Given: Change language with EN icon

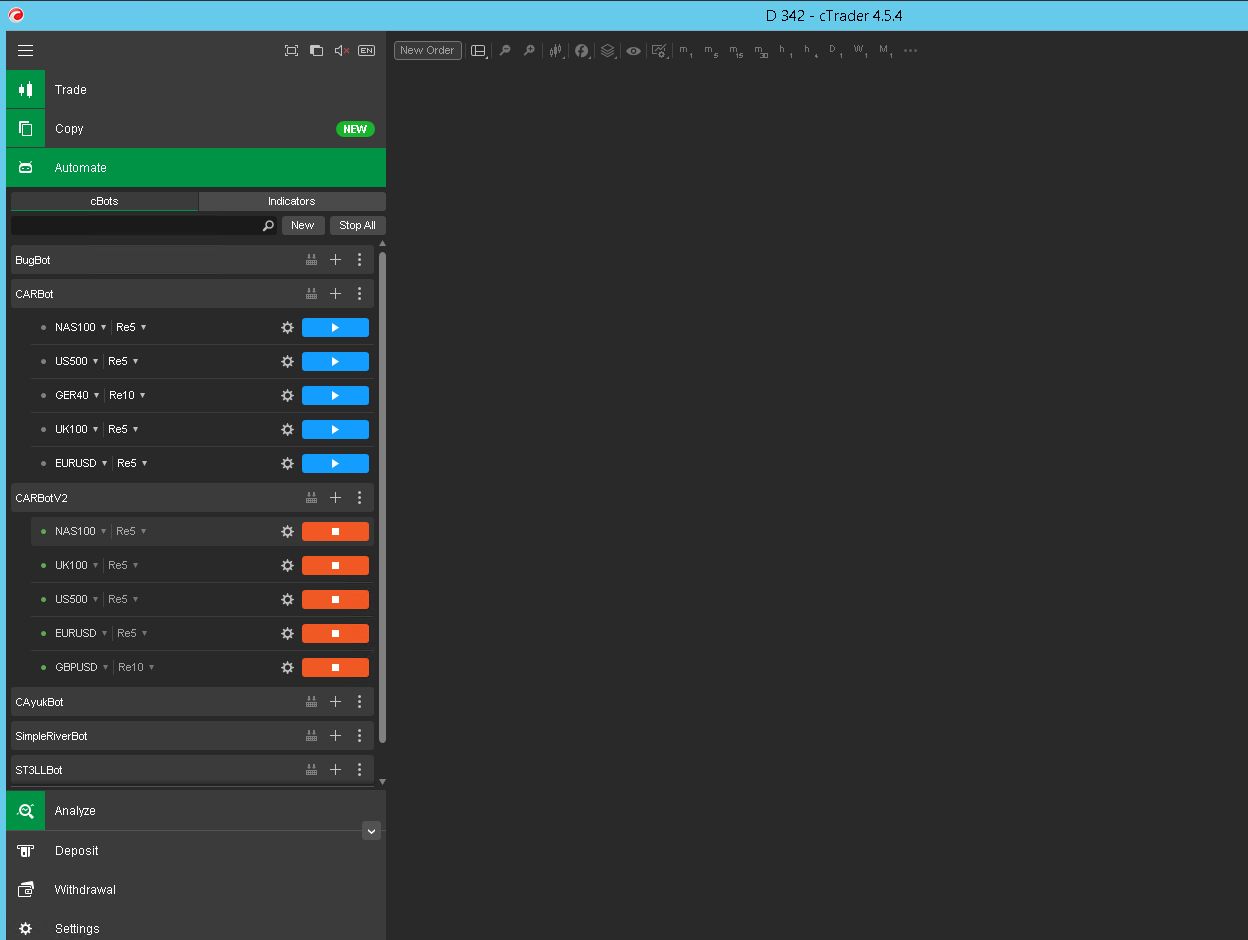Looking at the screenshot, I should [367, 50].
